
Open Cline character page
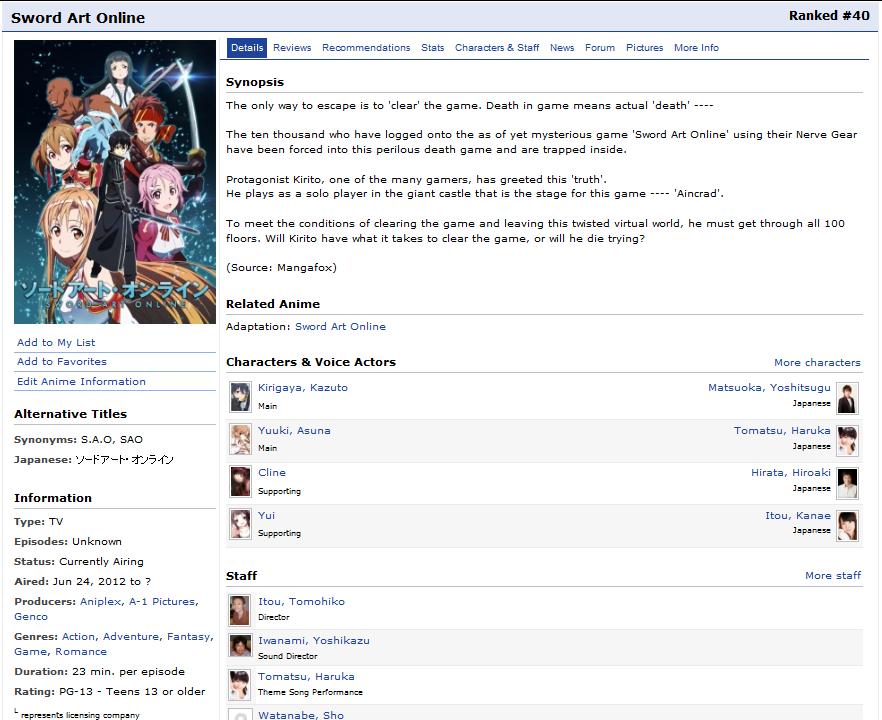(272, 472)
